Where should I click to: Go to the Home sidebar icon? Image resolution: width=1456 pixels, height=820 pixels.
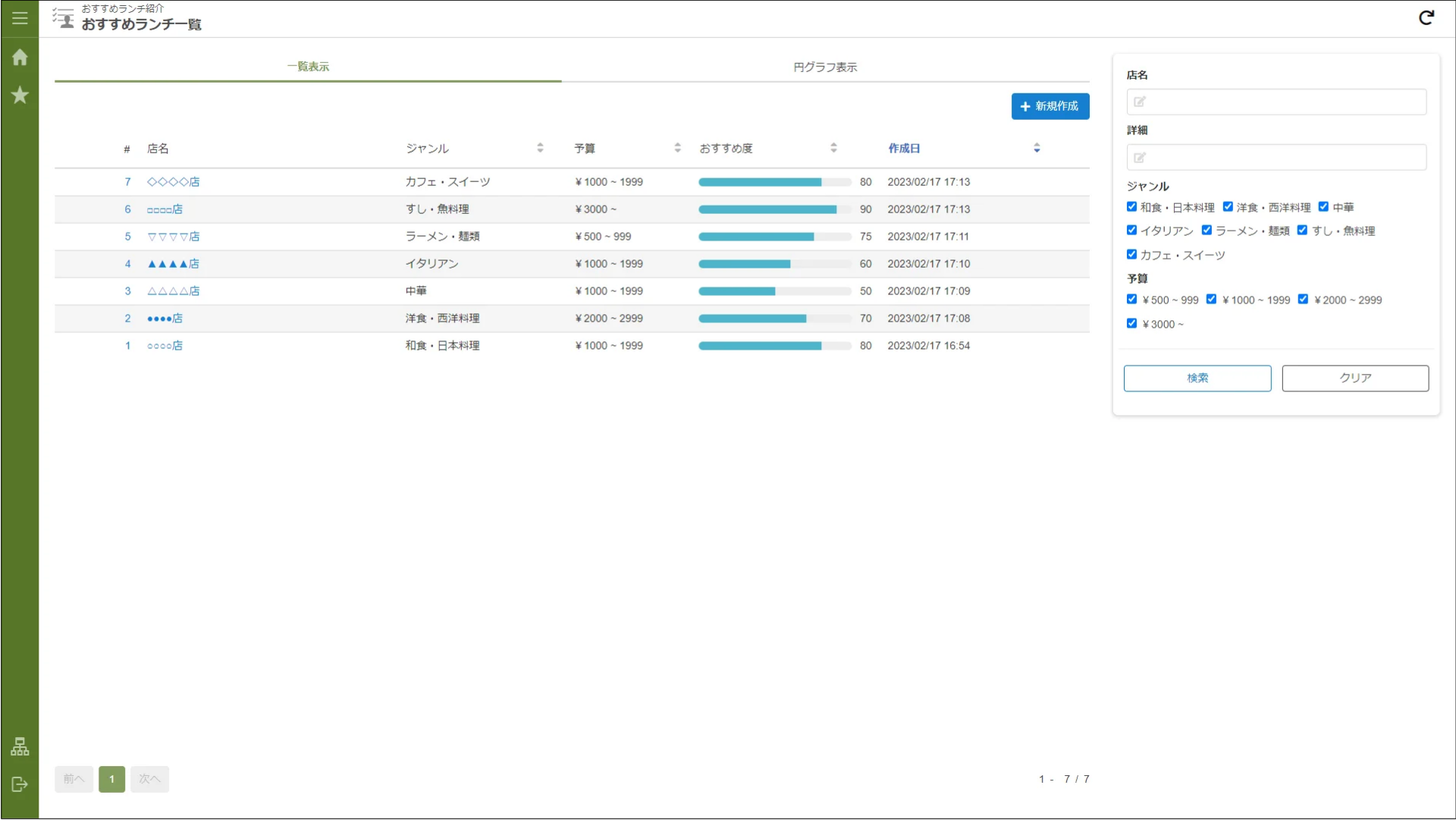20,58
